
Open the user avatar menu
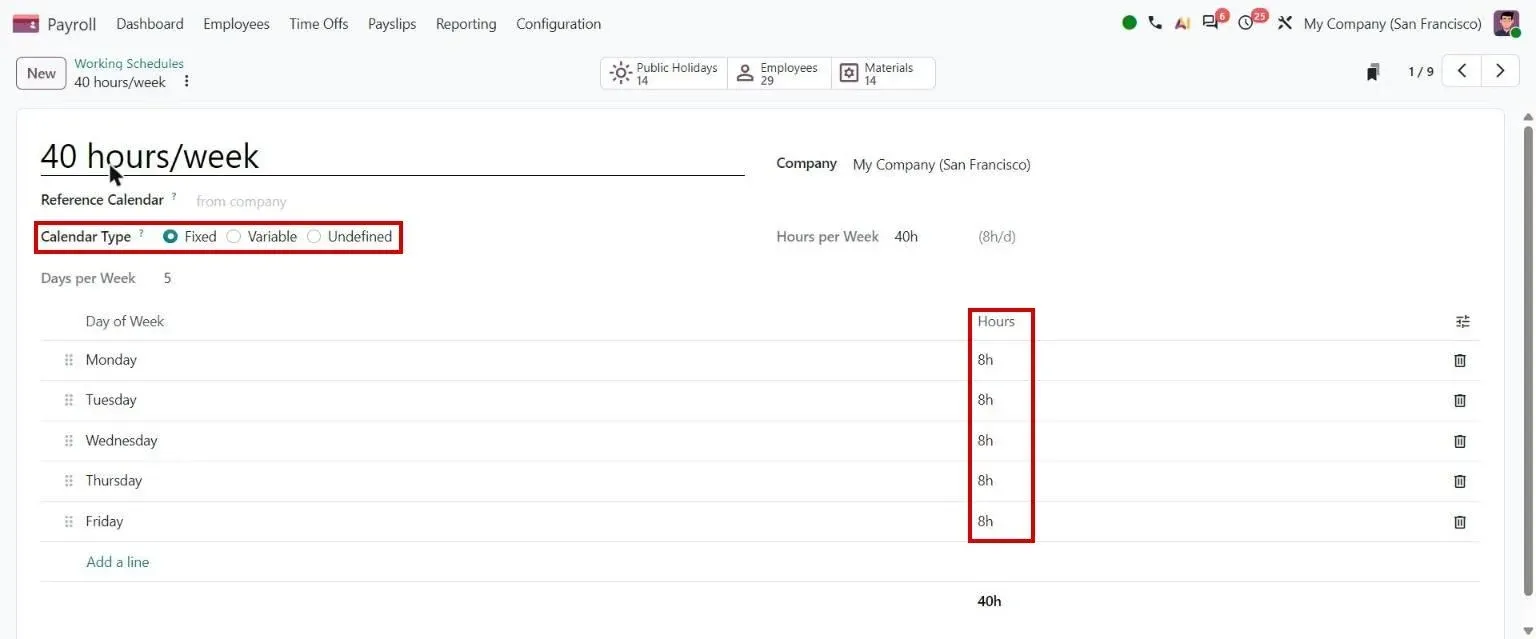pos(1506,23)
